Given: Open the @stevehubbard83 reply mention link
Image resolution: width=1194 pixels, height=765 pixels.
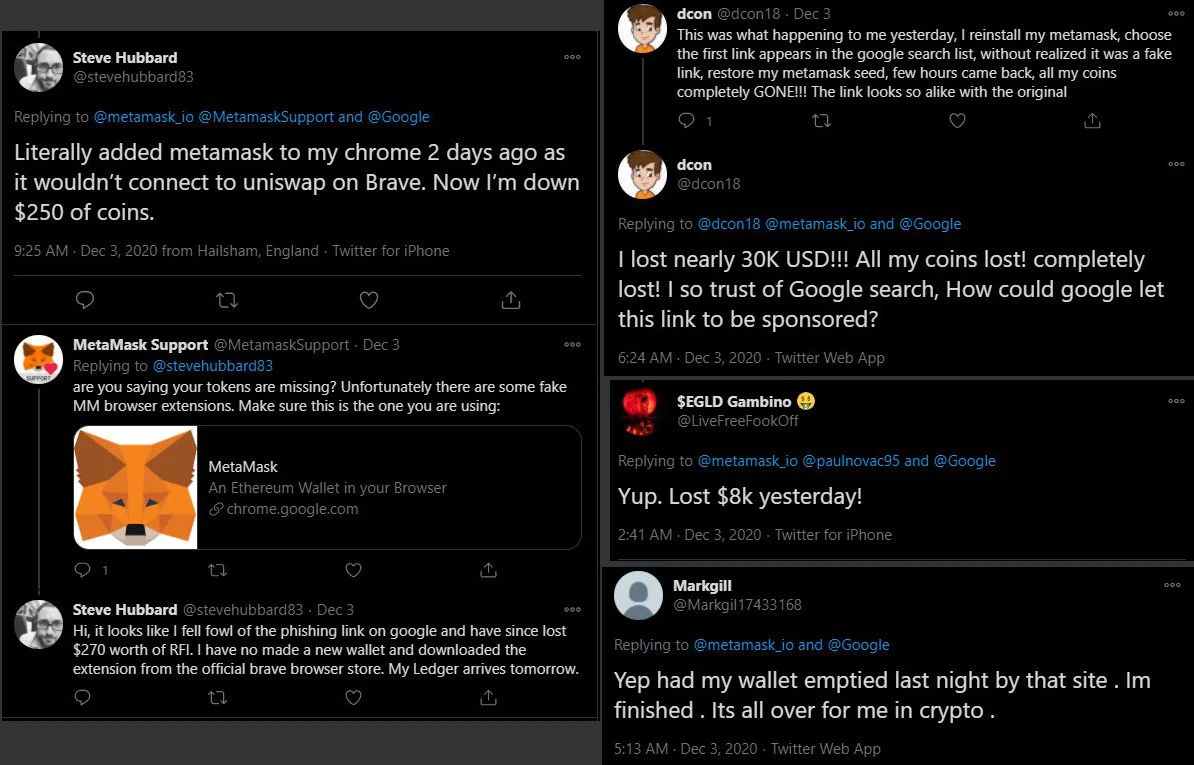Looking at the screenshot, I should (x=212, y=365).
